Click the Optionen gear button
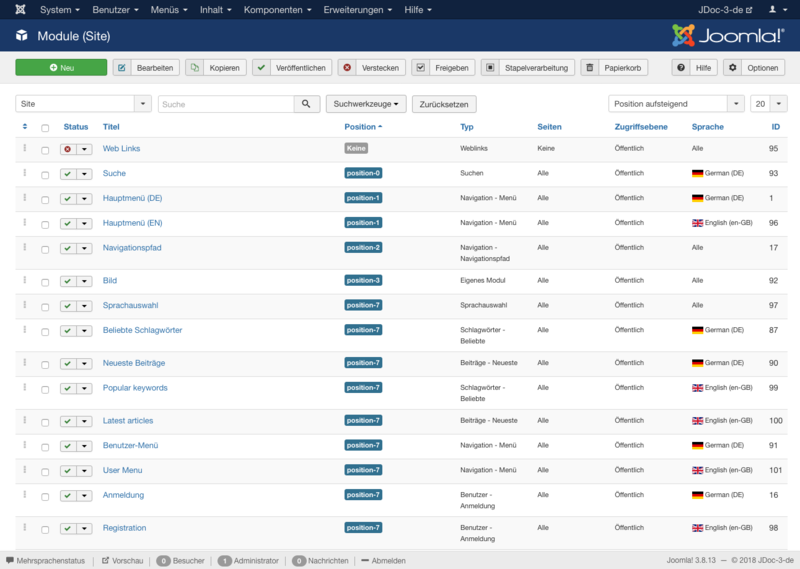Screen dimensions: 800x569 click(x=754, y=67)
